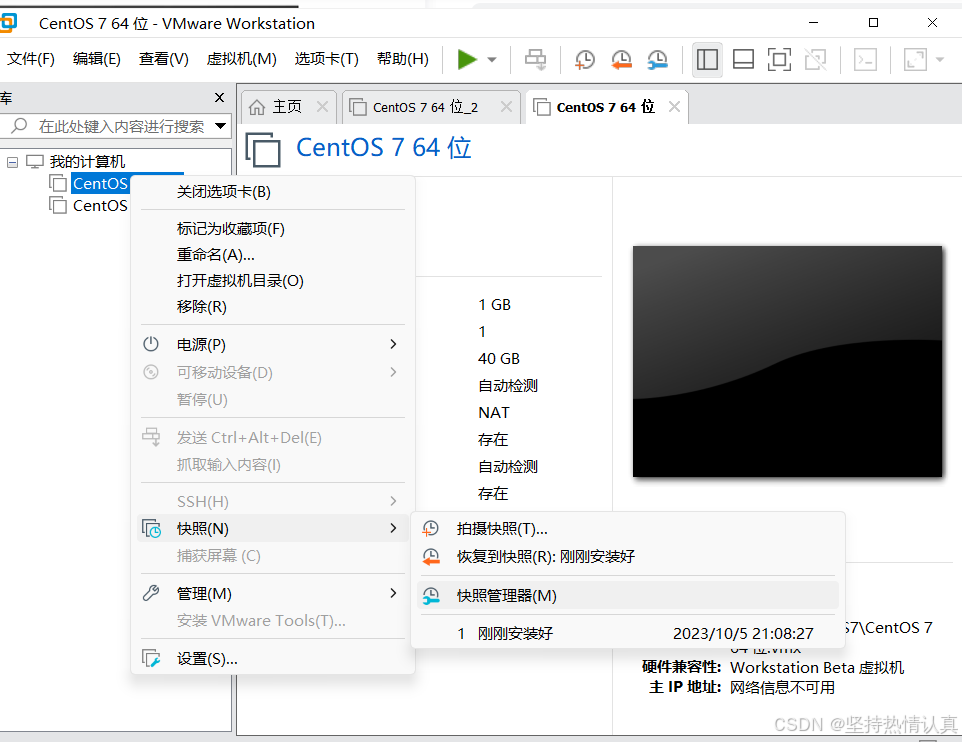Click the NAT network adapter value

493,412
